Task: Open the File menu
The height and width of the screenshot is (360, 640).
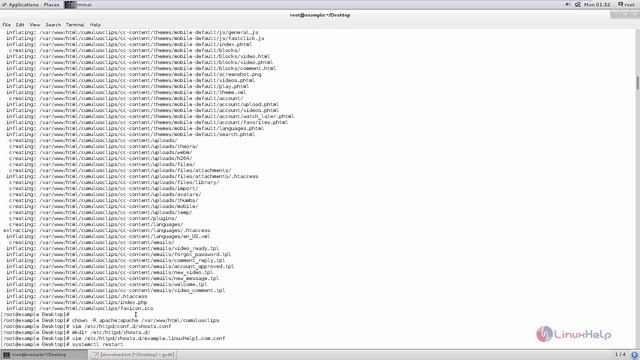Action: [7, 25]
